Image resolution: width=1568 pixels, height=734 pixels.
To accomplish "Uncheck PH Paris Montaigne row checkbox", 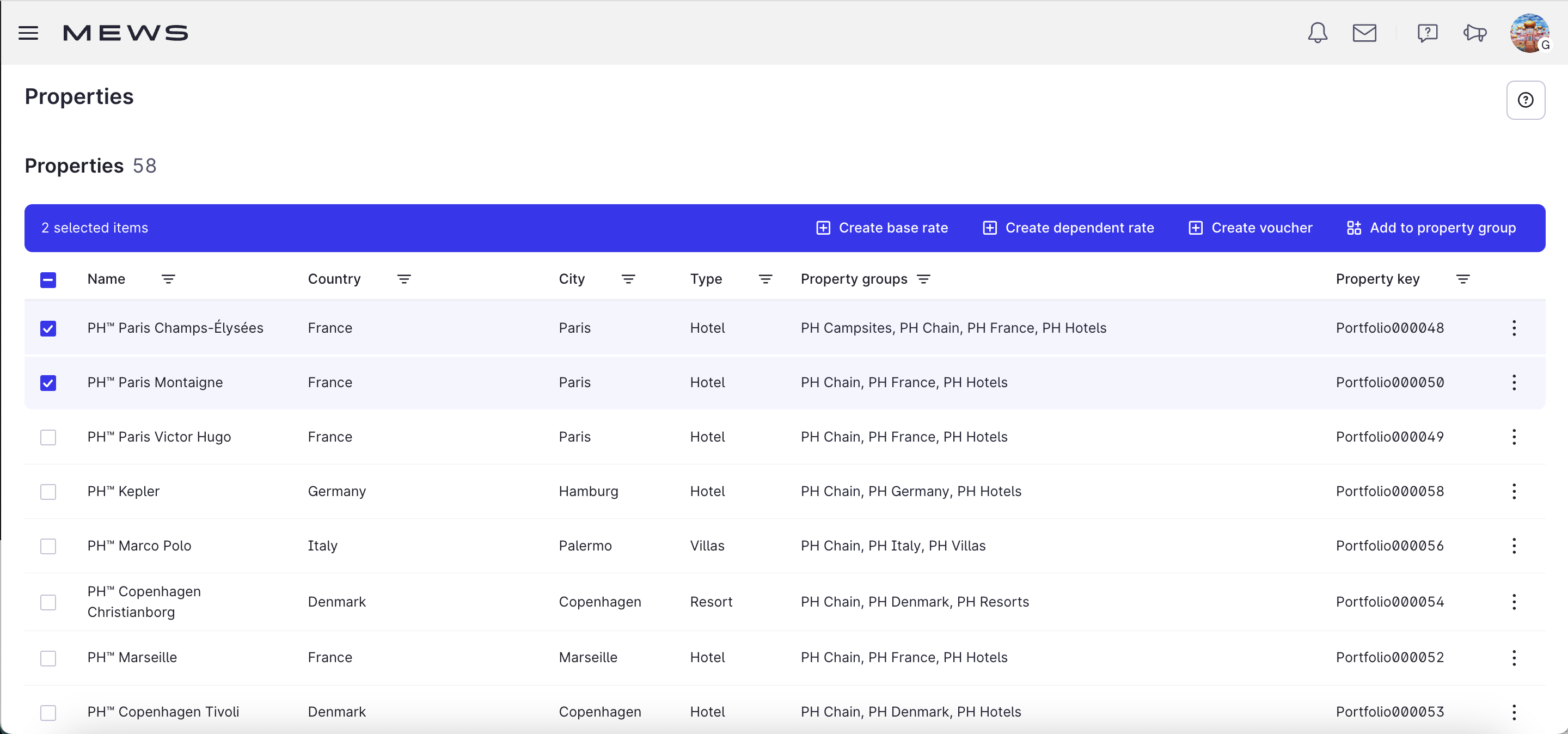I will click(x=48, y=383).
